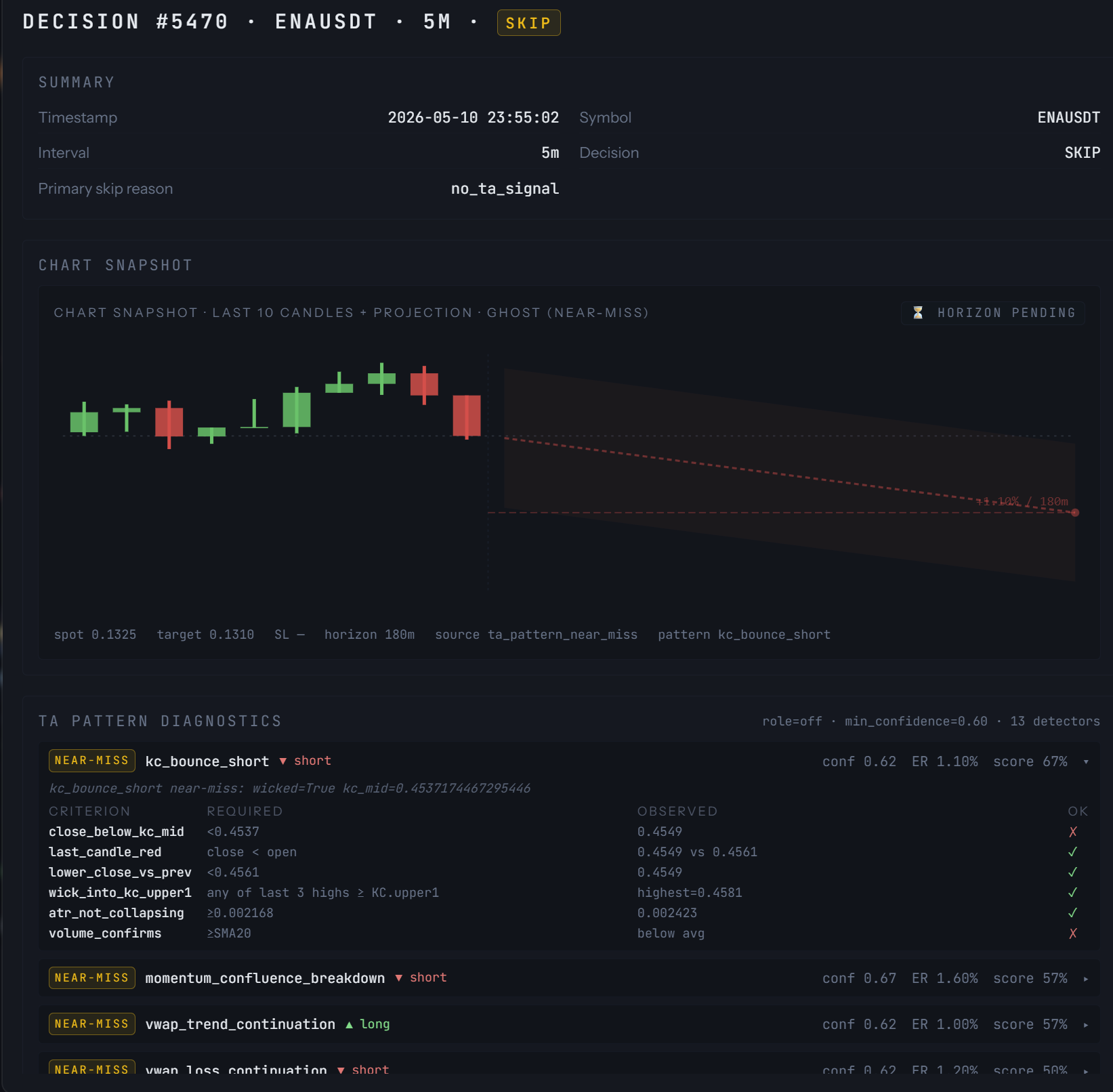Screen dimensions: 1113x1092
Task: Click the first green candle in chart
Action: coord(84,420)
